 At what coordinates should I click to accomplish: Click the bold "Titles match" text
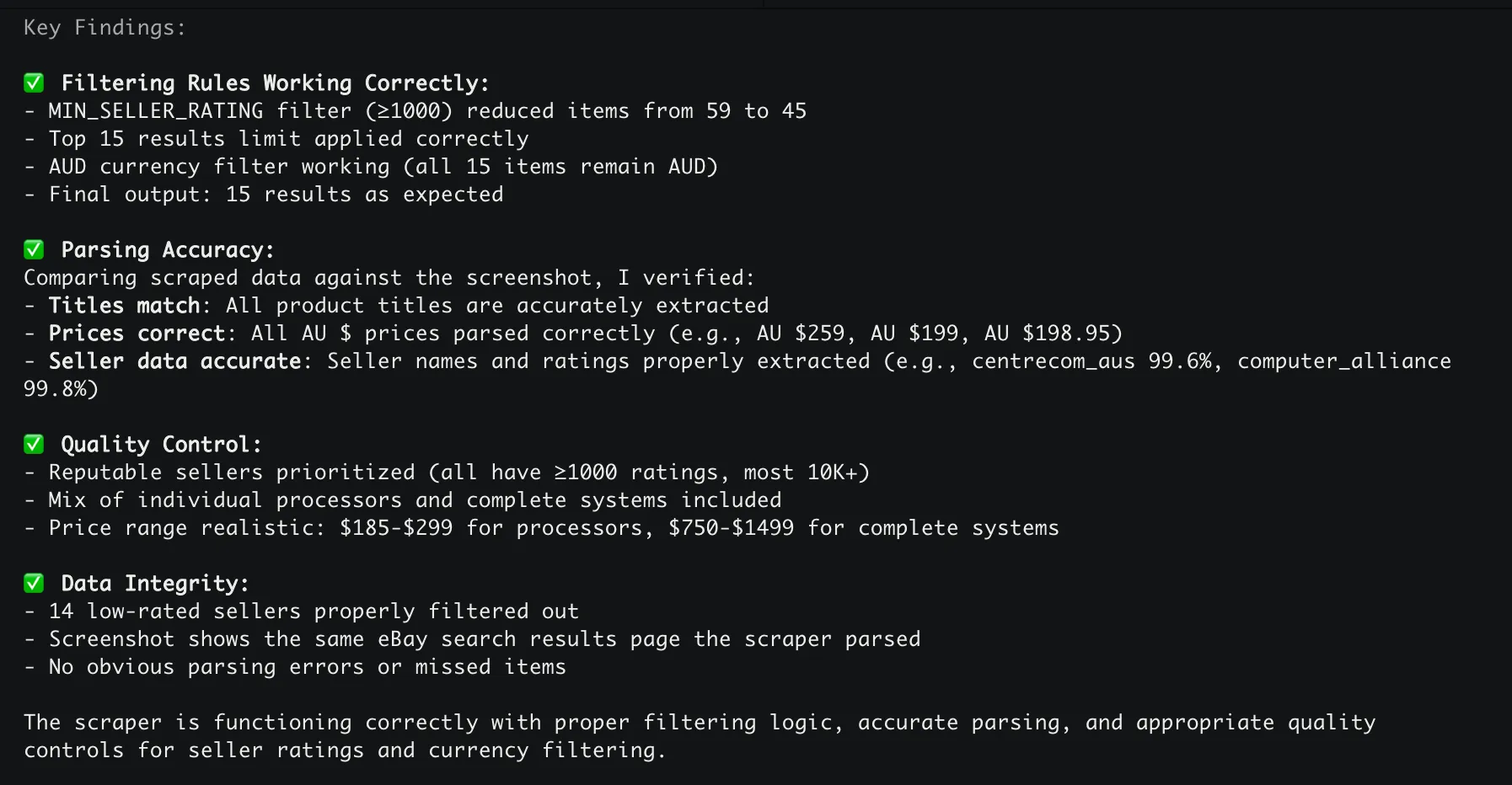[124, 305]
